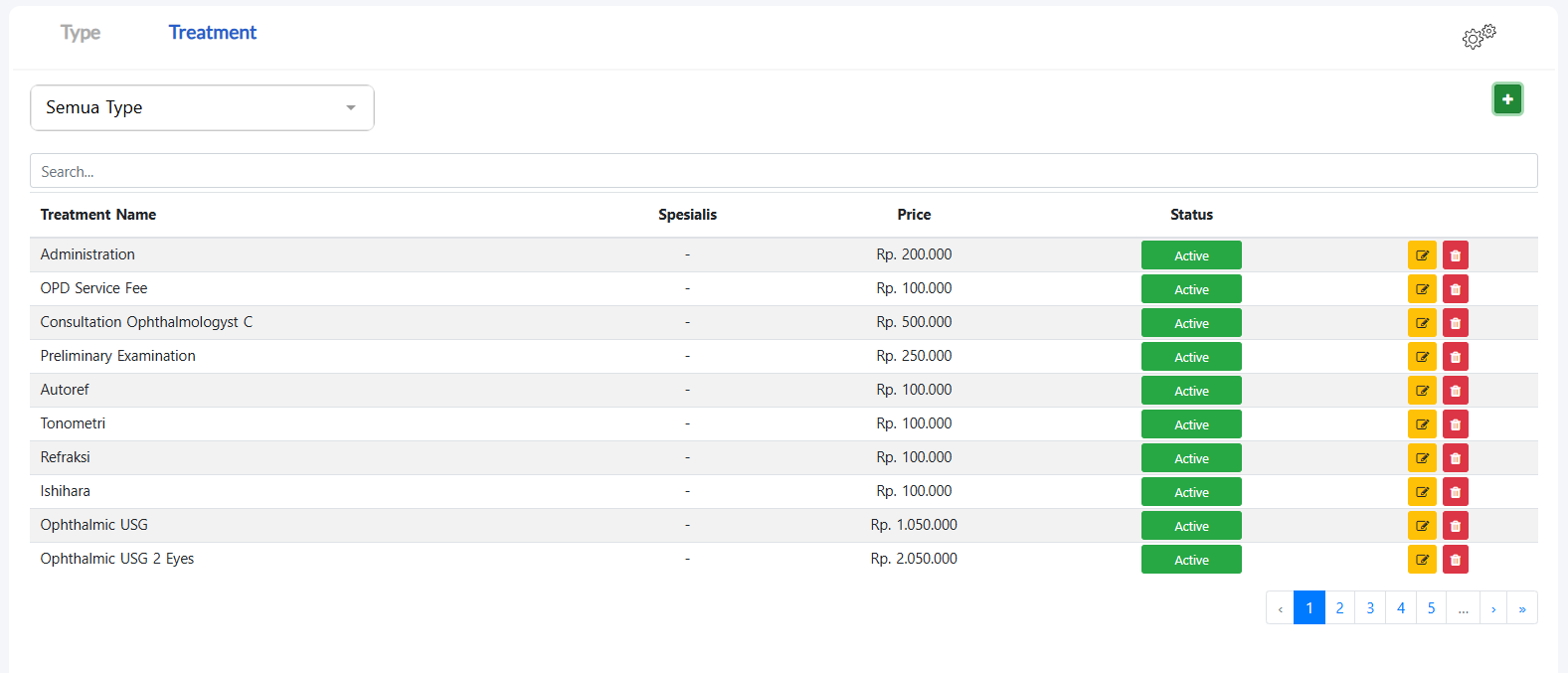1568x673 pixels.
Task: Toggle Active status for Autoref
Action: (1190, 391)
